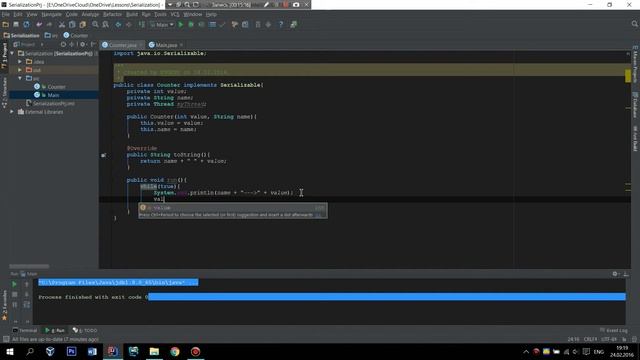The height and width of the screenshot is (360, 640).
Task: Click the Back navigation arrow icon
Action: tap(118, 24)
